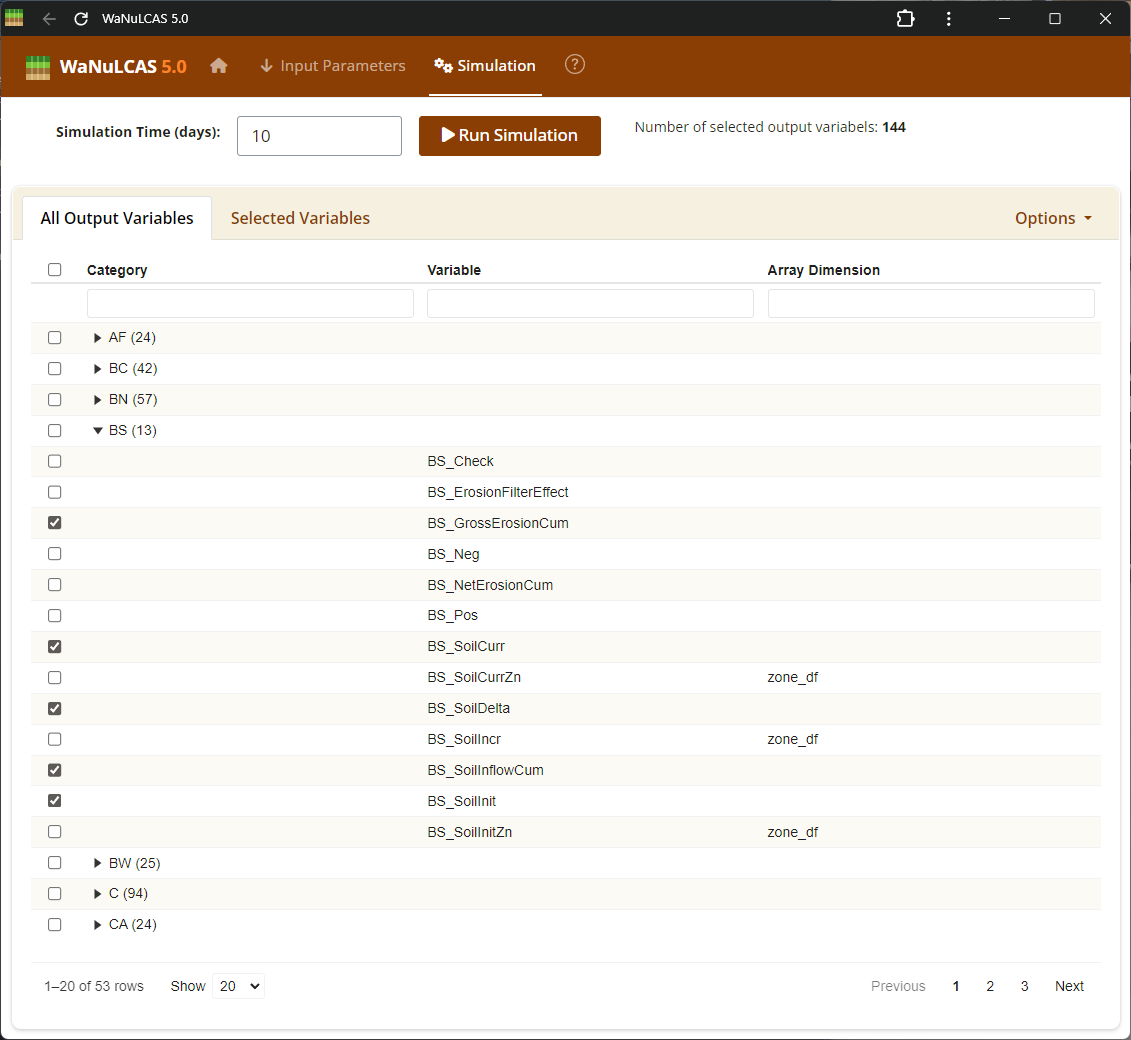This screenshot has height=1040, width=1131.
Task: Open the Show rows-per-page dropdown
Action: point(240,986)
